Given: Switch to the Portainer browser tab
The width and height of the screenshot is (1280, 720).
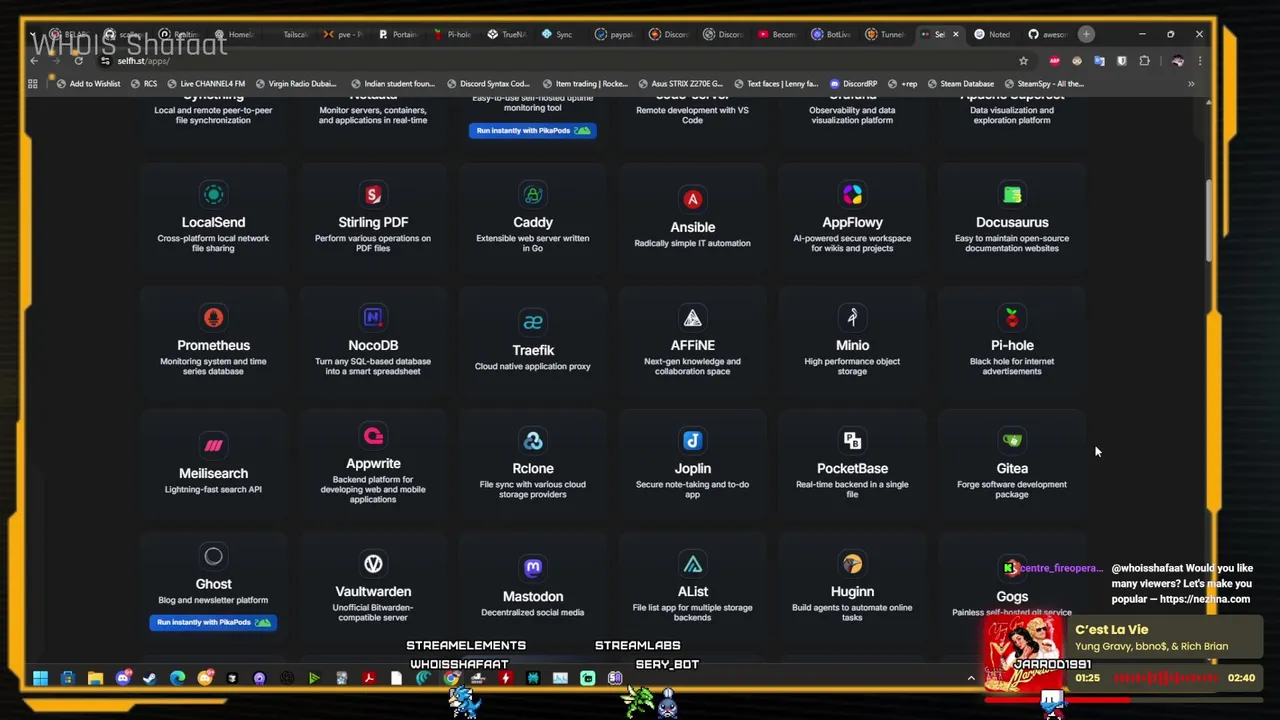Looking at the screenshot, I should click(x=398, y=34).
